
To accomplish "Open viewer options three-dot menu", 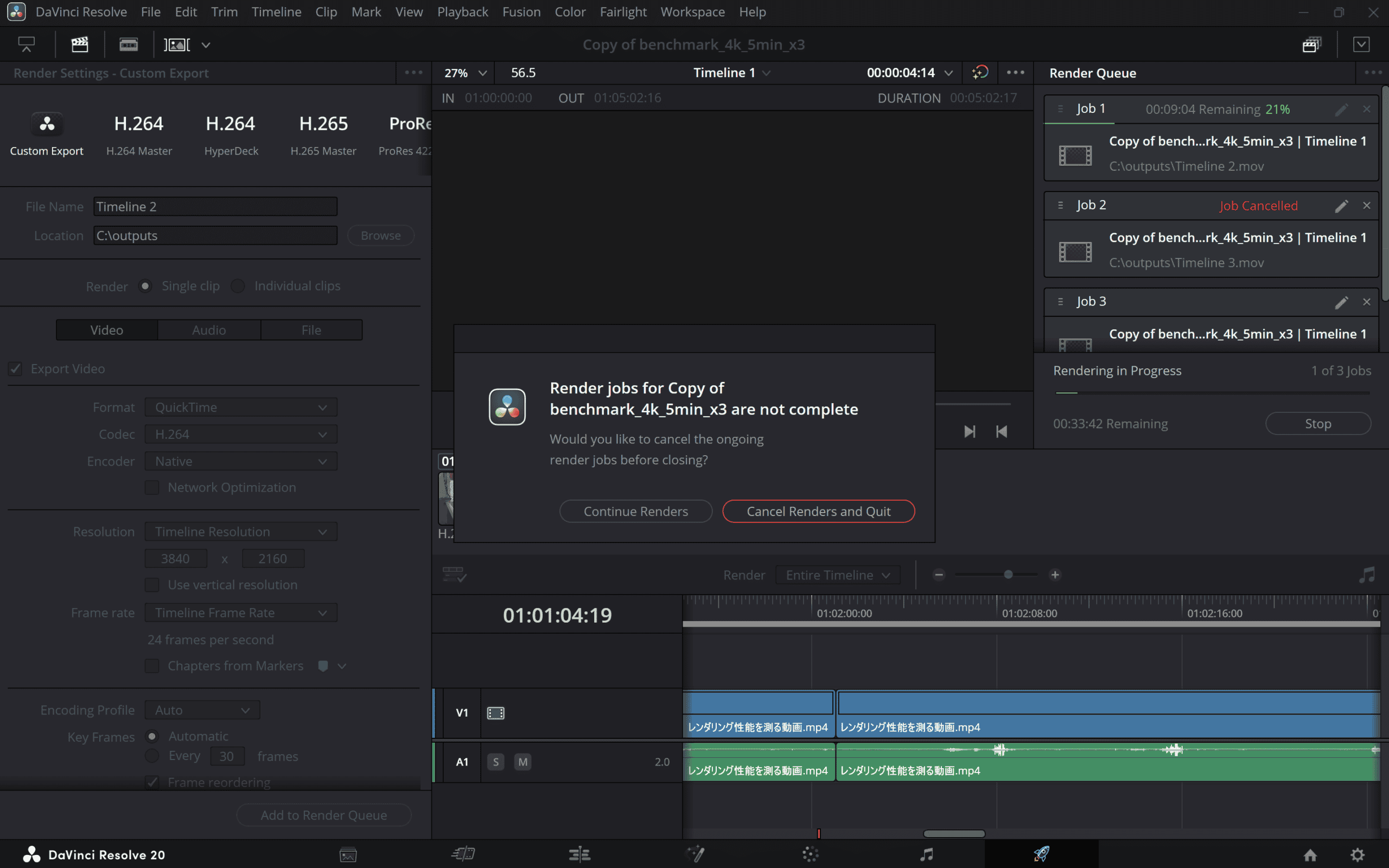I will pyautogui.click(x=1015, y=72).
